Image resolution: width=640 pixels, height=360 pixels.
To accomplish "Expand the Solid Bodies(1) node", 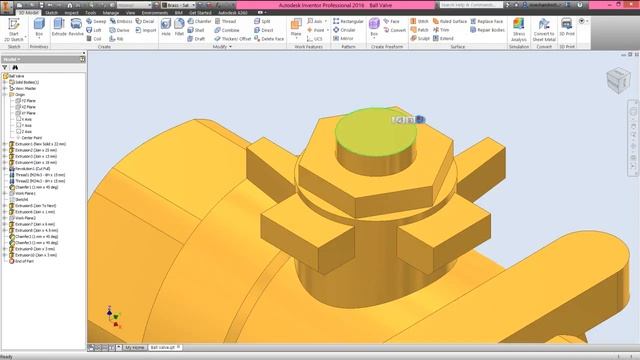I will (x=5, y=82).
